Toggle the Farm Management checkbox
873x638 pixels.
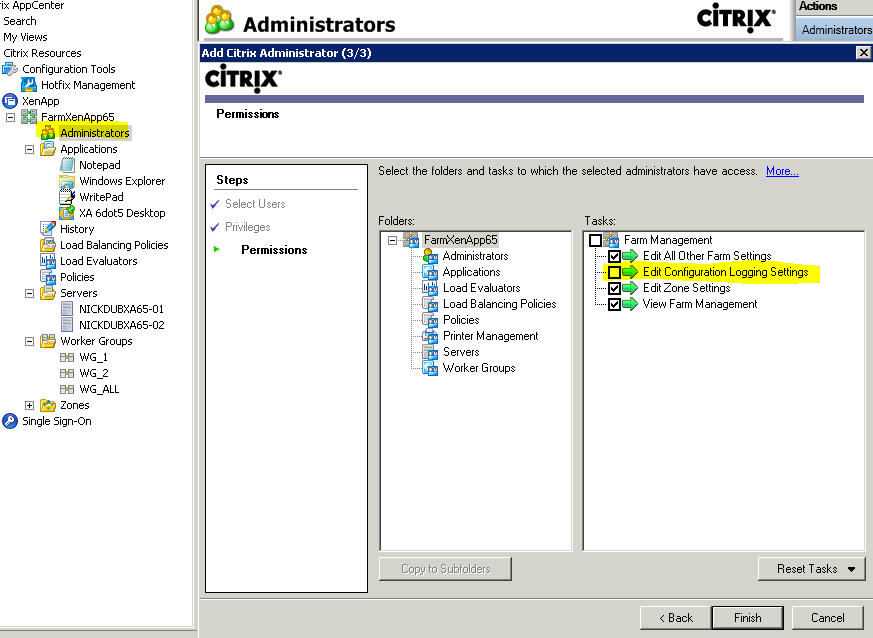tap(595, 241)
